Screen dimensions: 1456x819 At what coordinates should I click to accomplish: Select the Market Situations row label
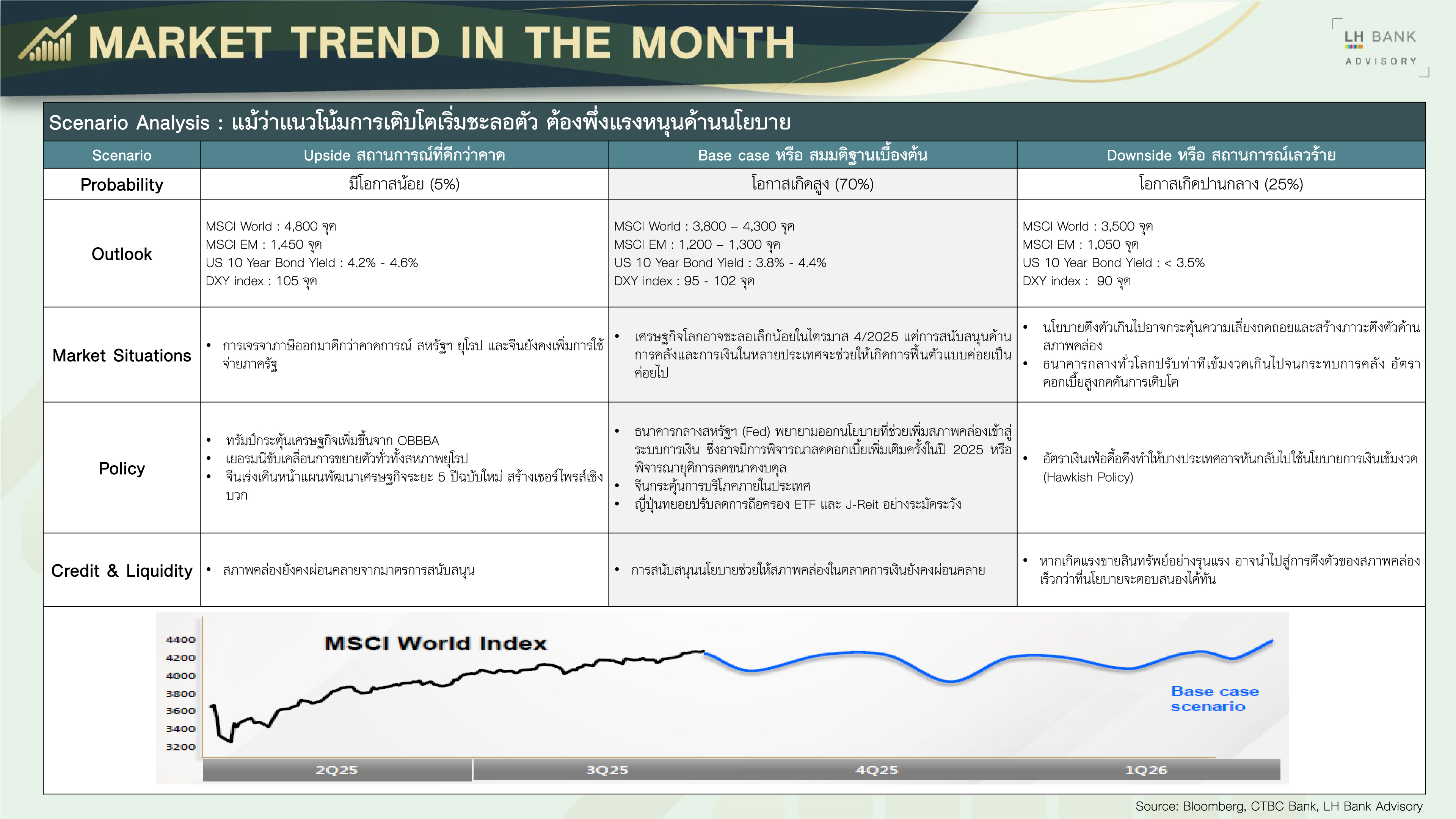click(x=121, y=355)
